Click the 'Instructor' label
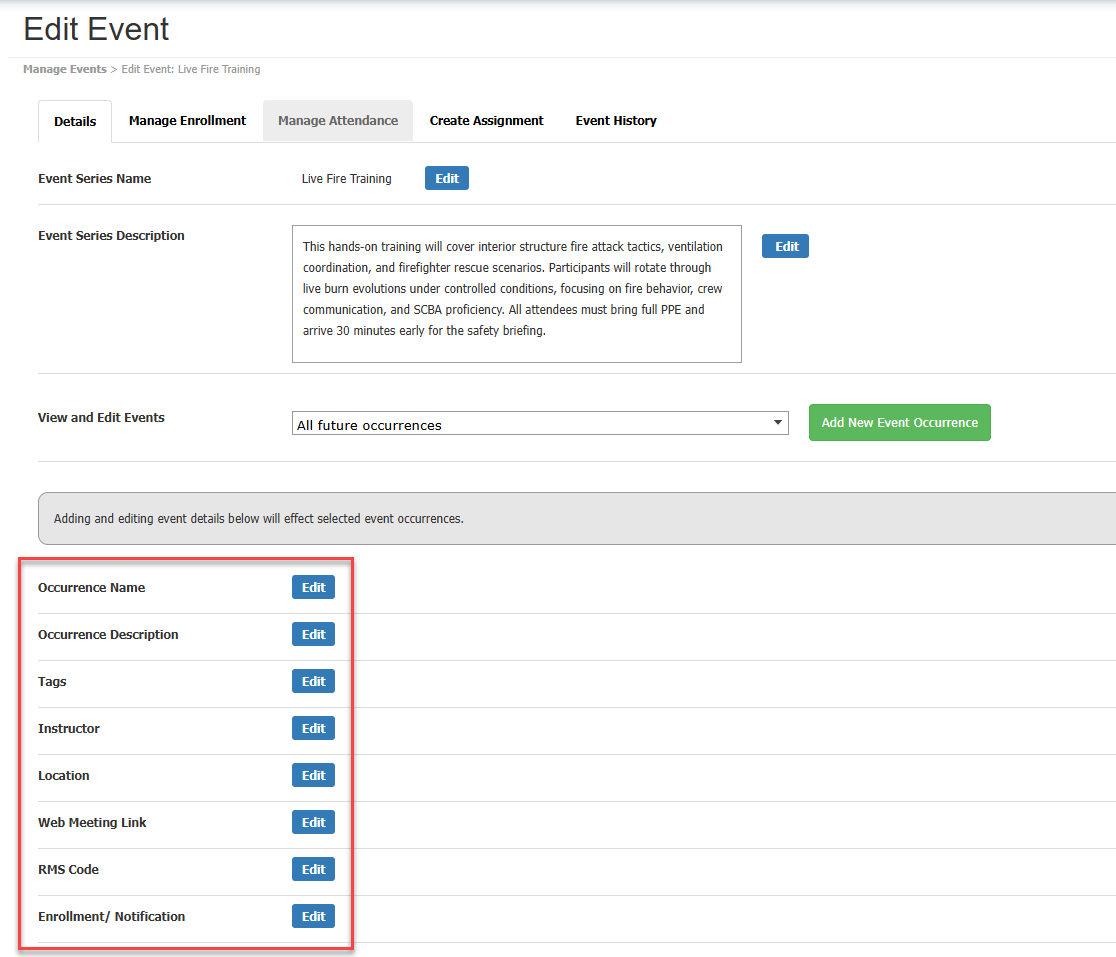The height and width of the screenshot is (957, 1116). point(69,729)
